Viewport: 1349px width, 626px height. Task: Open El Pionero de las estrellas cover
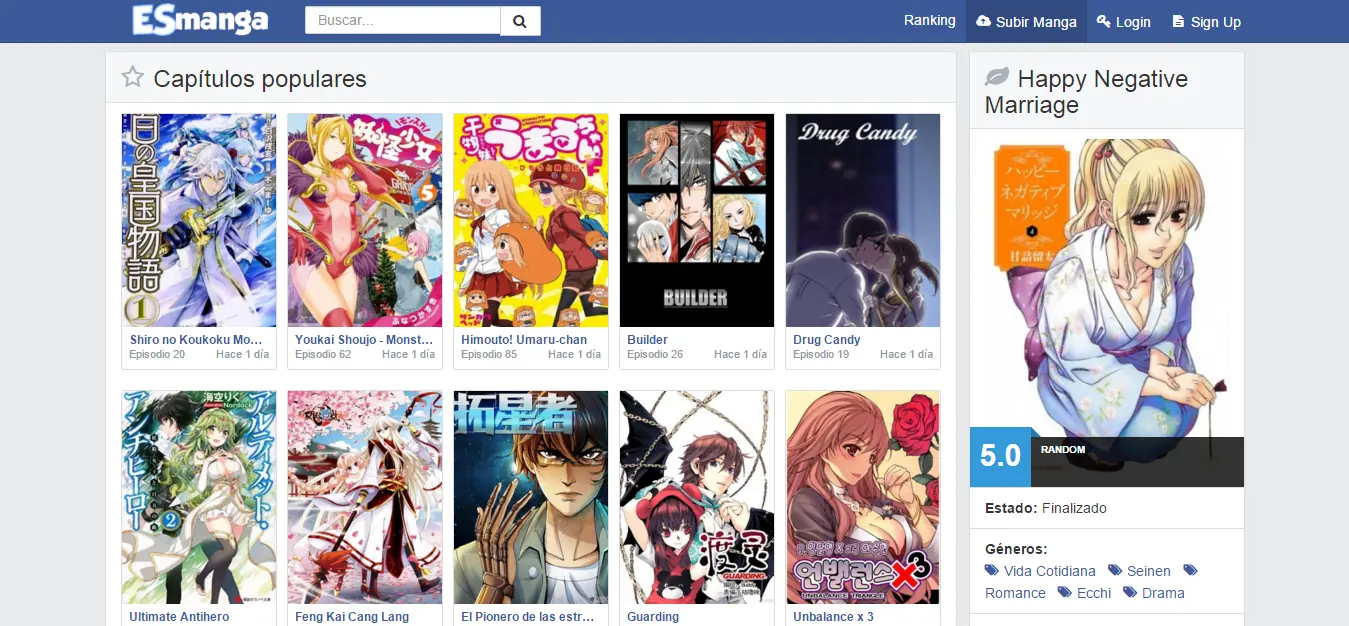[x=531, y=497]
